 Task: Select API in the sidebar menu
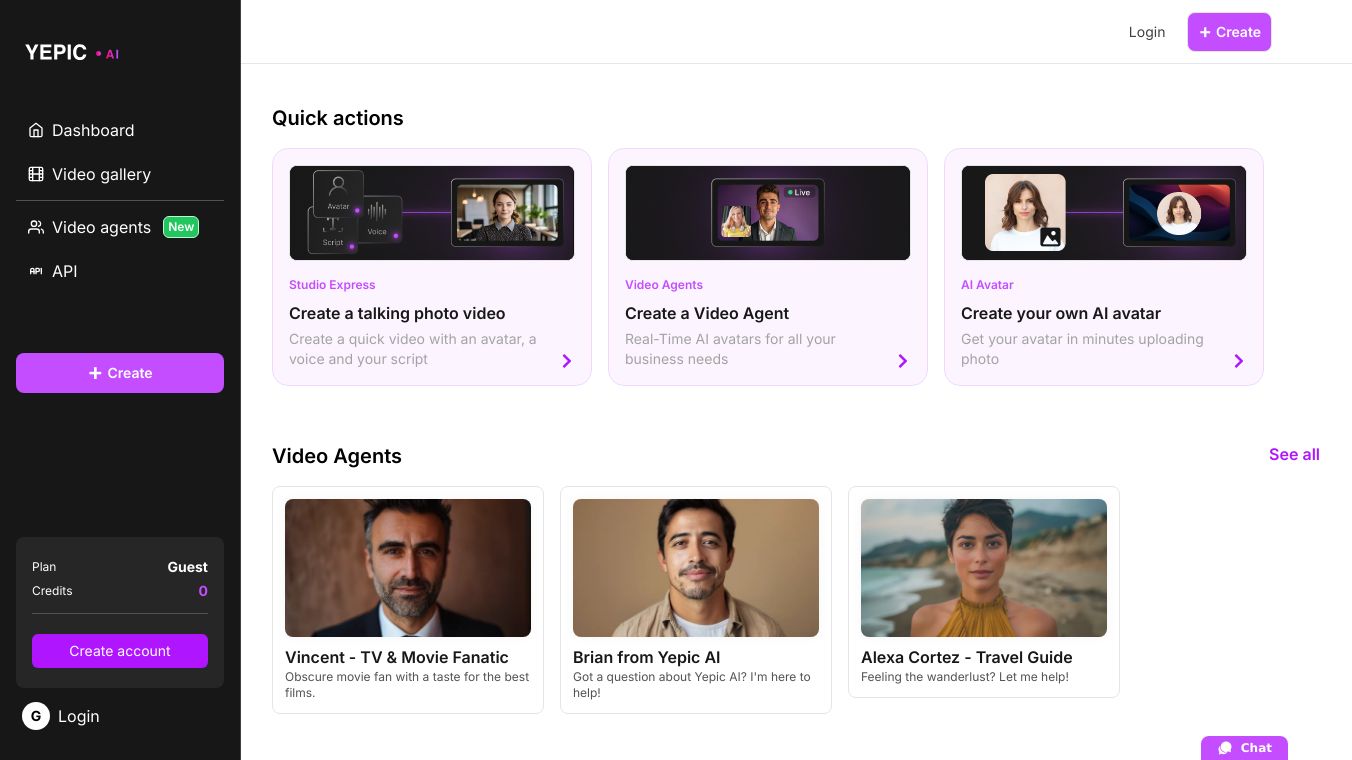click(x=64, y=271)
